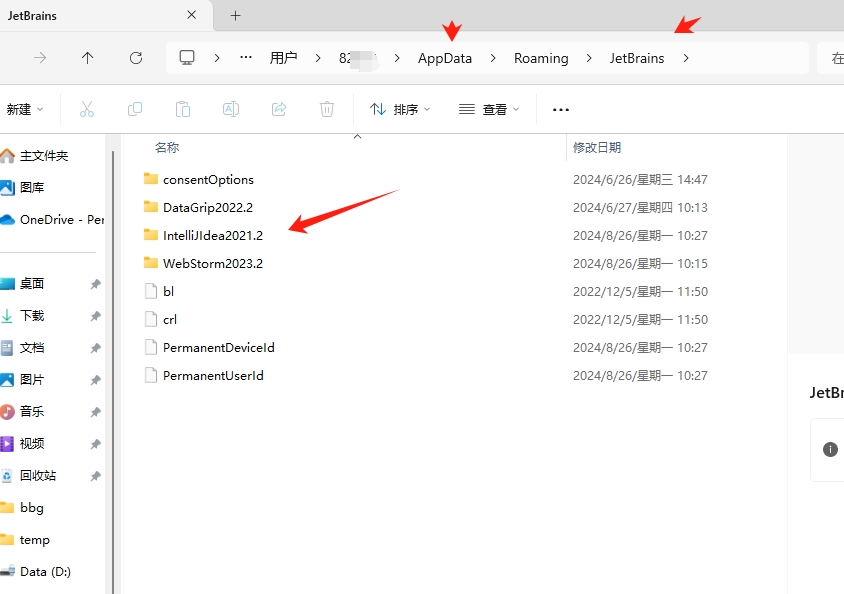Click the Paste clipboard icon
This screenshot has height=594, width=844.
click(x=183, y=109)
